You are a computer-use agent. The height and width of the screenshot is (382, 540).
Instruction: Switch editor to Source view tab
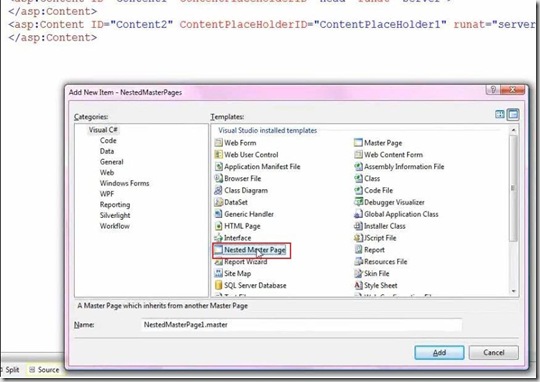44,370
